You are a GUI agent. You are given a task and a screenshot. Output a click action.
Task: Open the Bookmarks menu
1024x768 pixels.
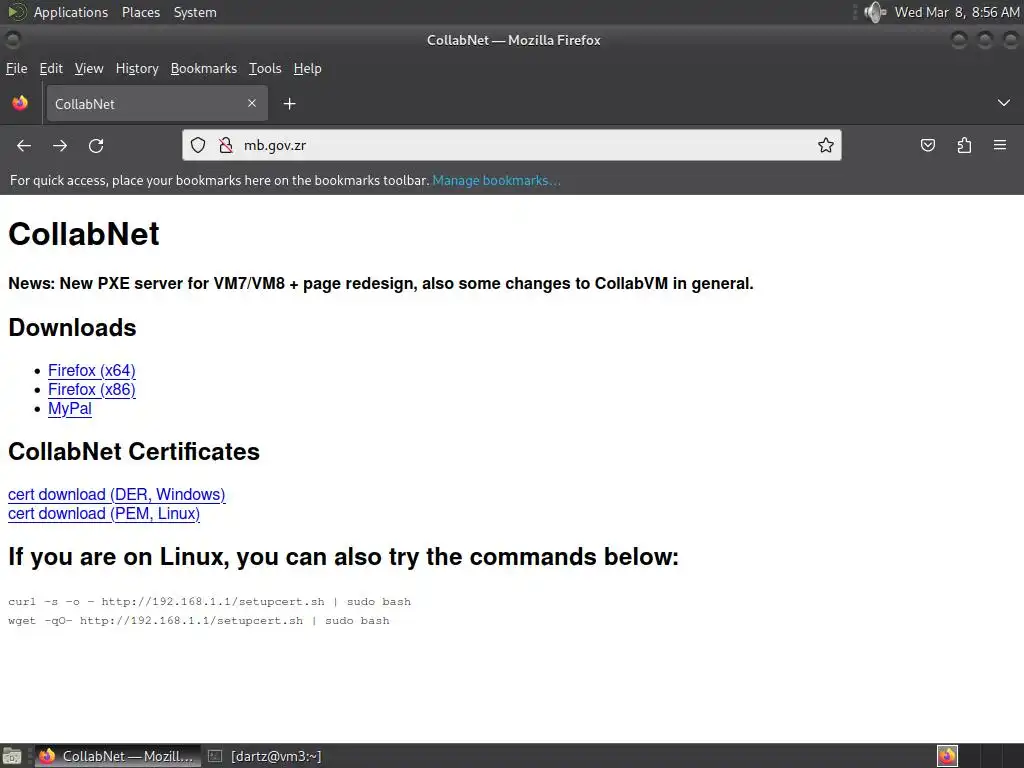[x=204, y=69]
